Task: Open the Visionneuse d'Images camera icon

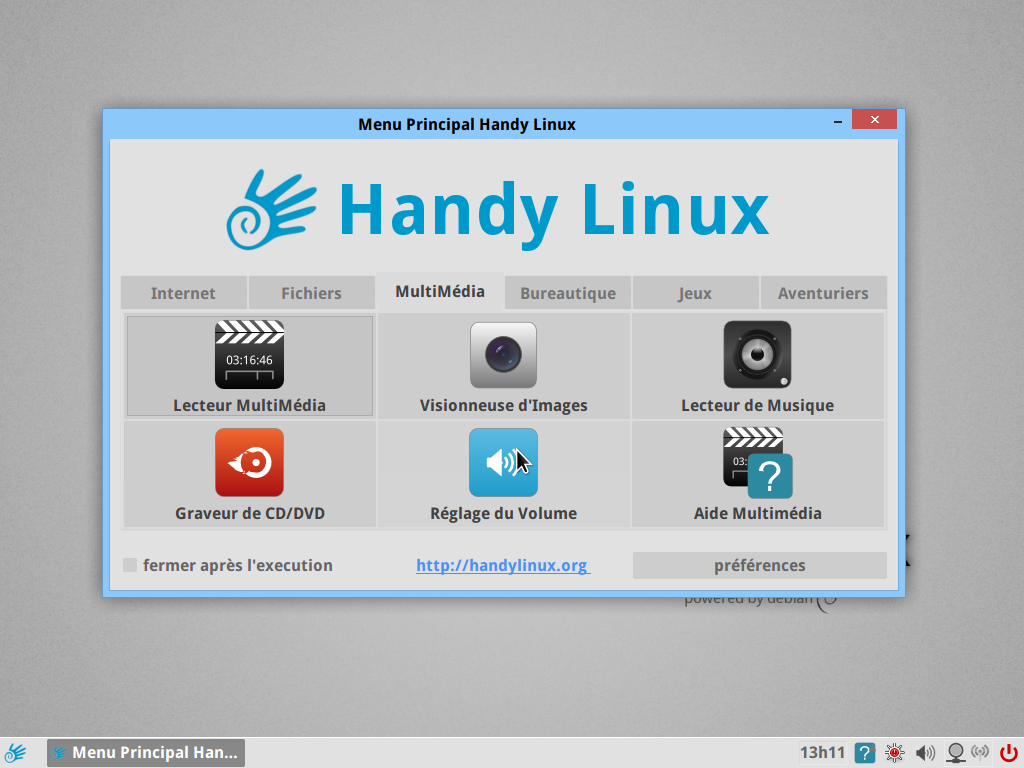Action: 504,355
